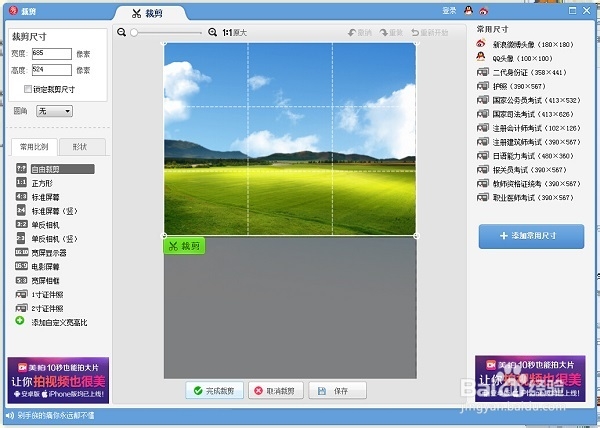
Task: Select 单反相机（竖）ratio
Action: 47,239
